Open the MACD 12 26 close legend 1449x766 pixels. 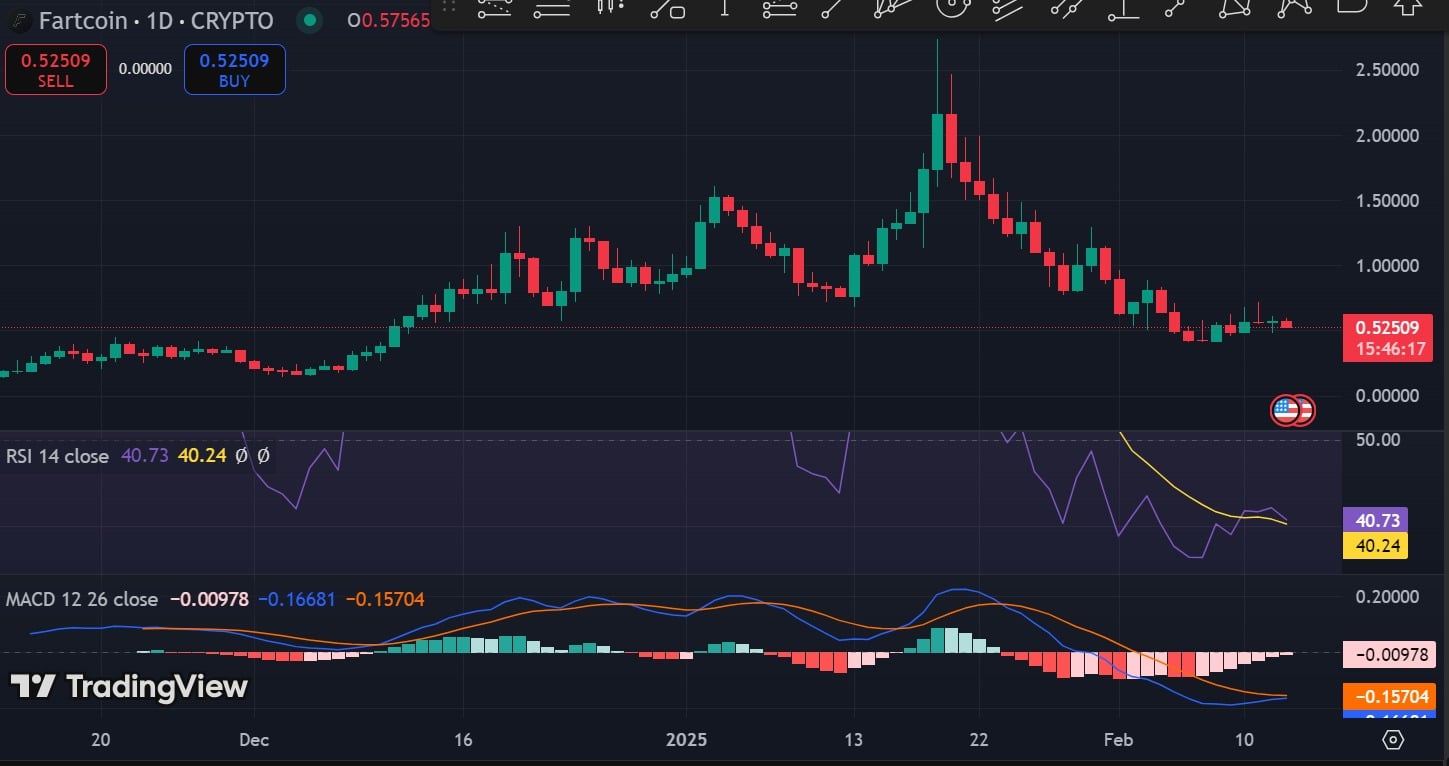coord(82,599)
